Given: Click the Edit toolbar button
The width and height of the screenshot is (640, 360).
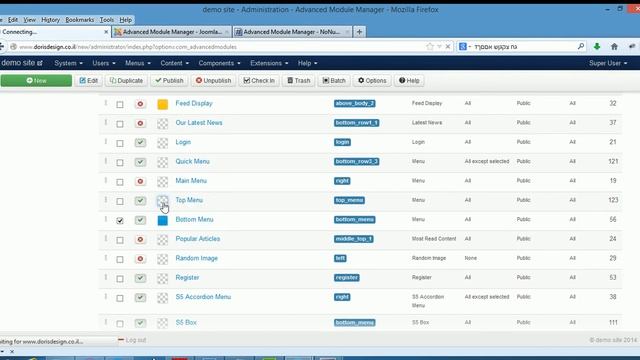Looking at the screenshot, I should click(89, 80).
